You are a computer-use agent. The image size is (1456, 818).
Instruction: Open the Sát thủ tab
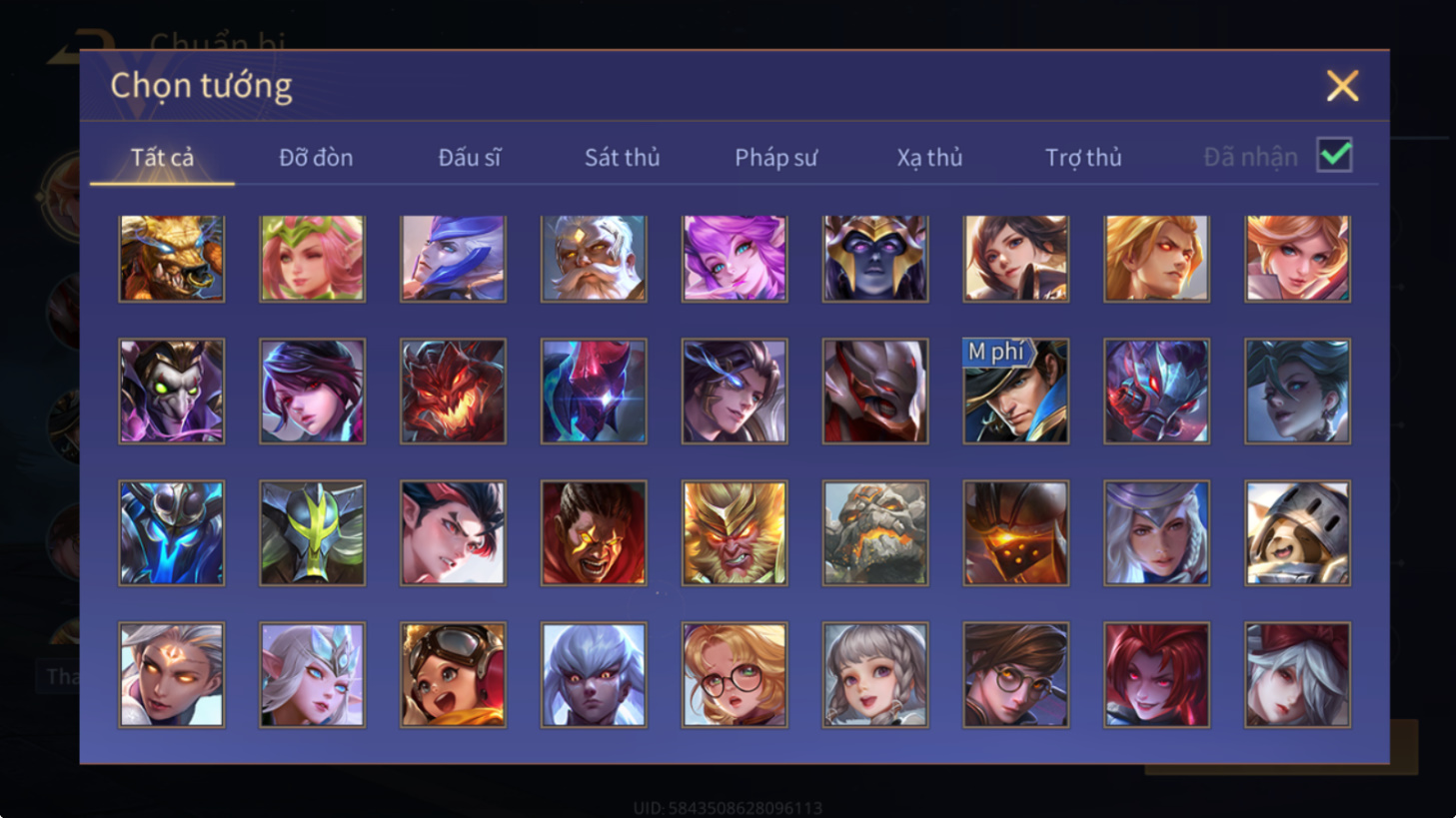pyautogui.click(x=623, y=158)
